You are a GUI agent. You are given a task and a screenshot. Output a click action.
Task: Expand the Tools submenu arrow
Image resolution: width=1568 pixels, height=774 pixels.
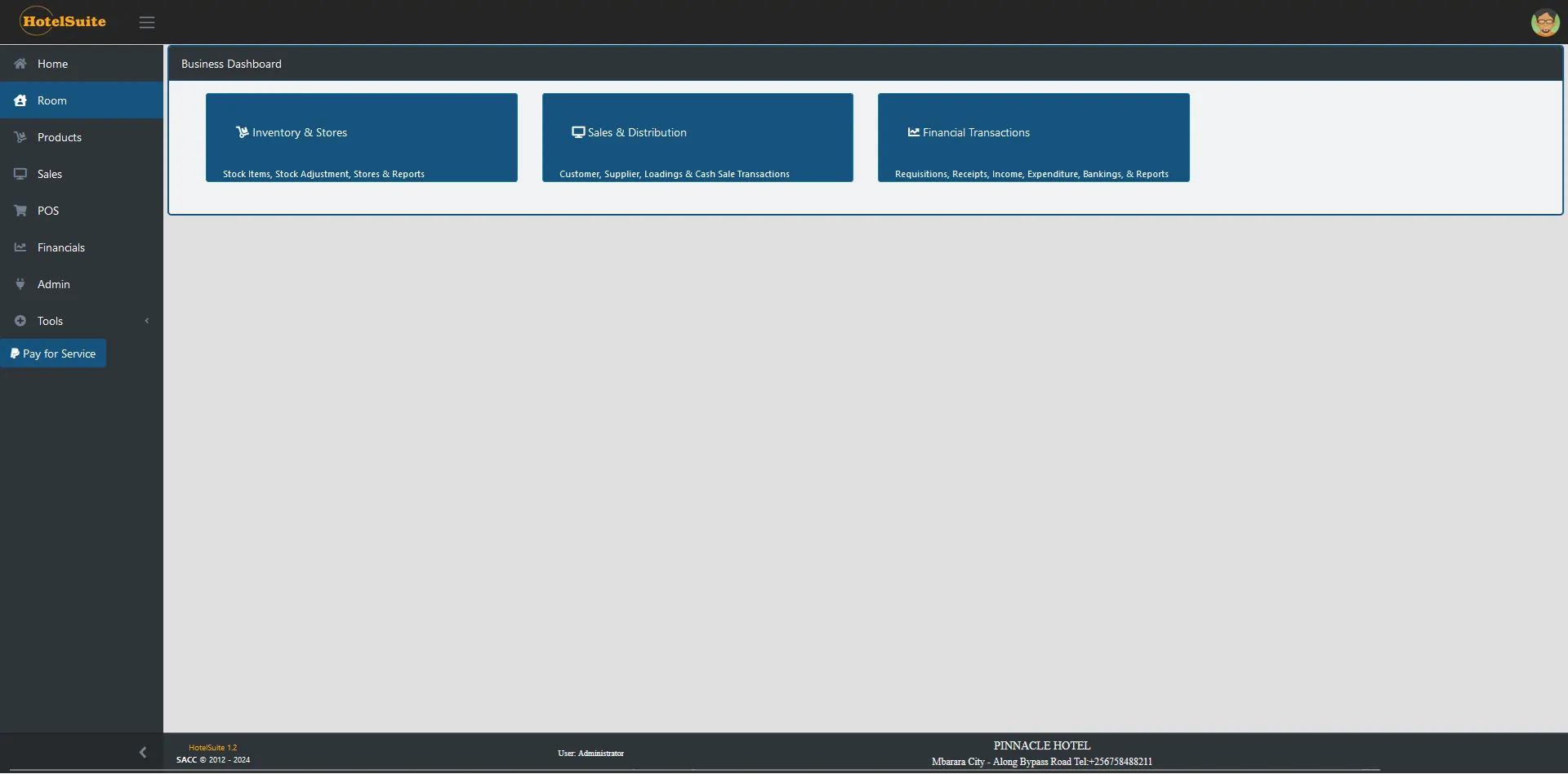pos(147,321)
